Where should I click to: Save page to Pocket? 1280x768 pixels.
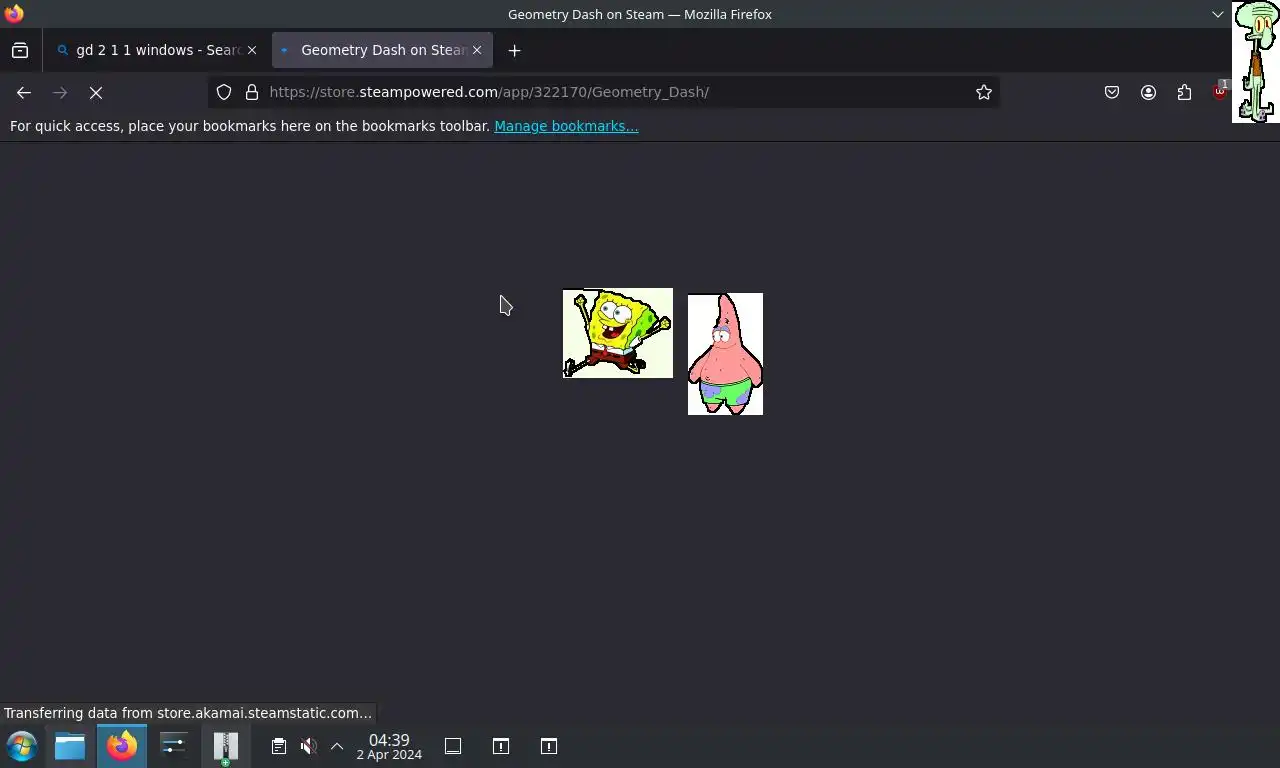pos(1112,92)
